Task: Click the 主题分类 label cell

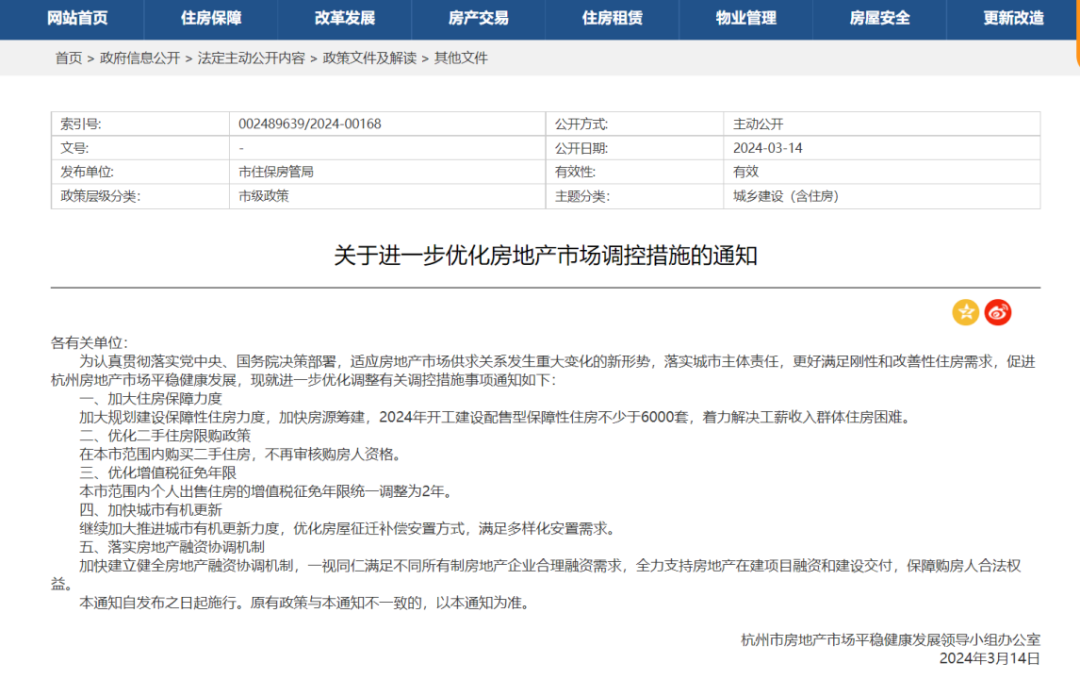Action: [634, 196]
